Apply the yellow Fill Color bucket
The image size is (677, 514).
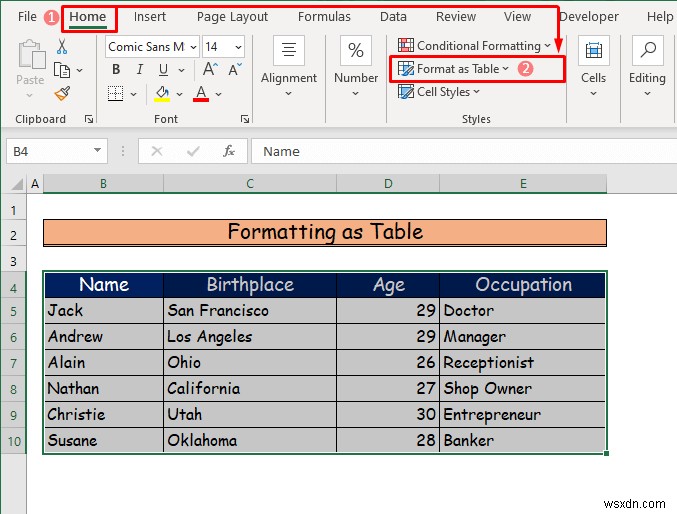tap(162, 93)
